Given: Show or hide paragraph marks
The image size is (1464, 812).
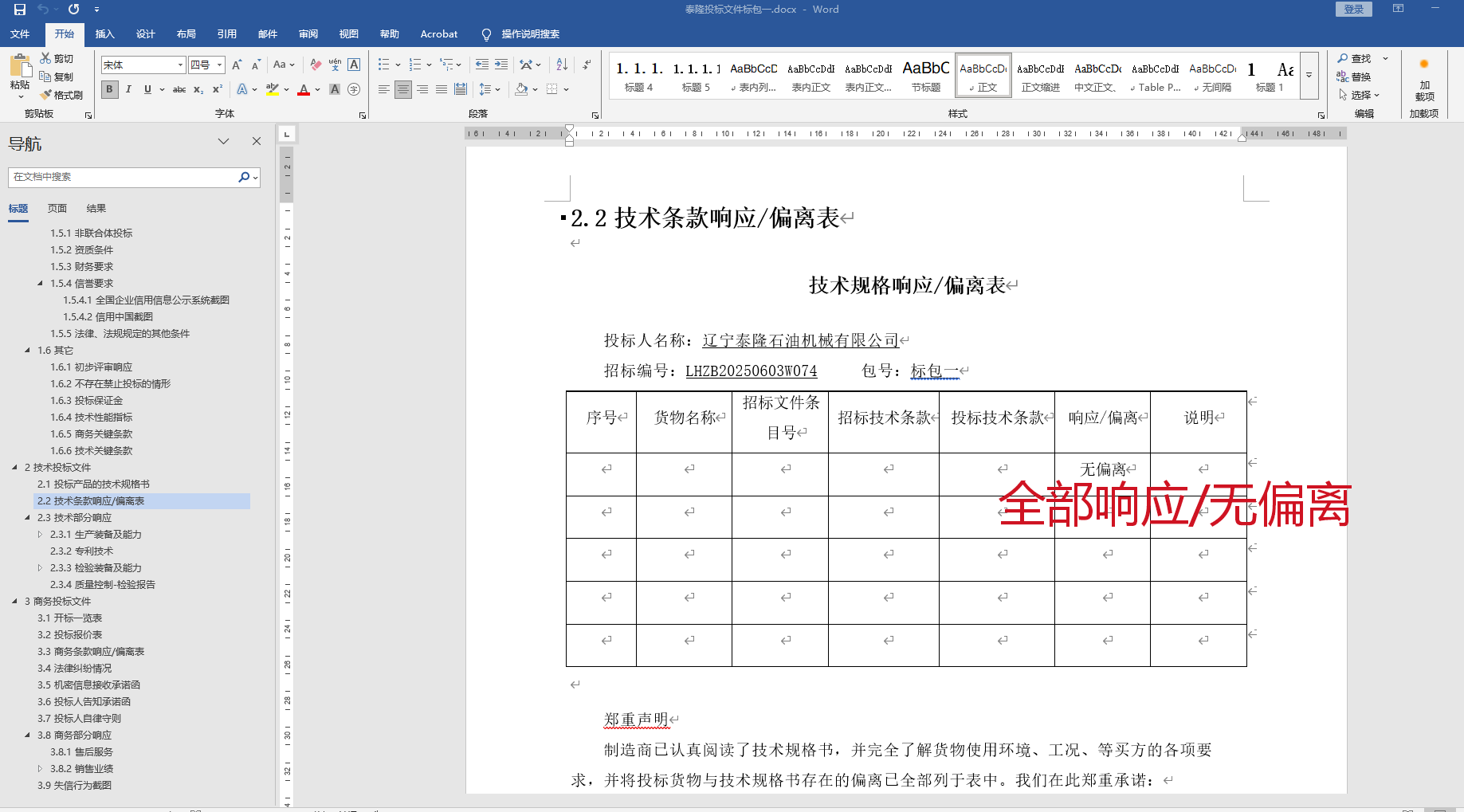Looking at the screenshot, I should tap(587, 65).
